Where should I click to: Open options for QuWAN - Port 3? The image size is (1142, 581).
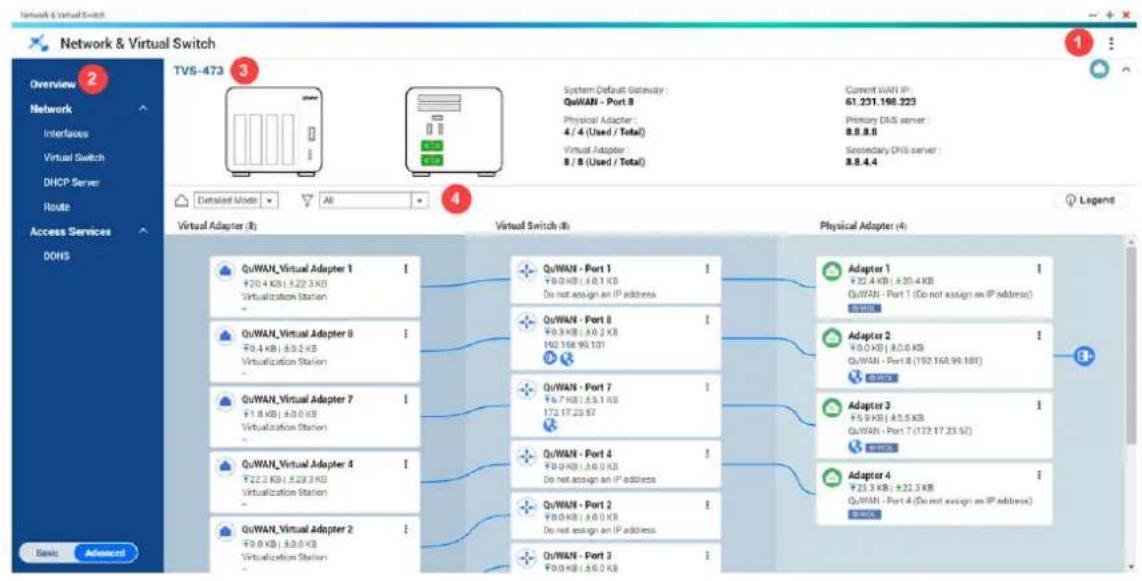tap(706, 556)
